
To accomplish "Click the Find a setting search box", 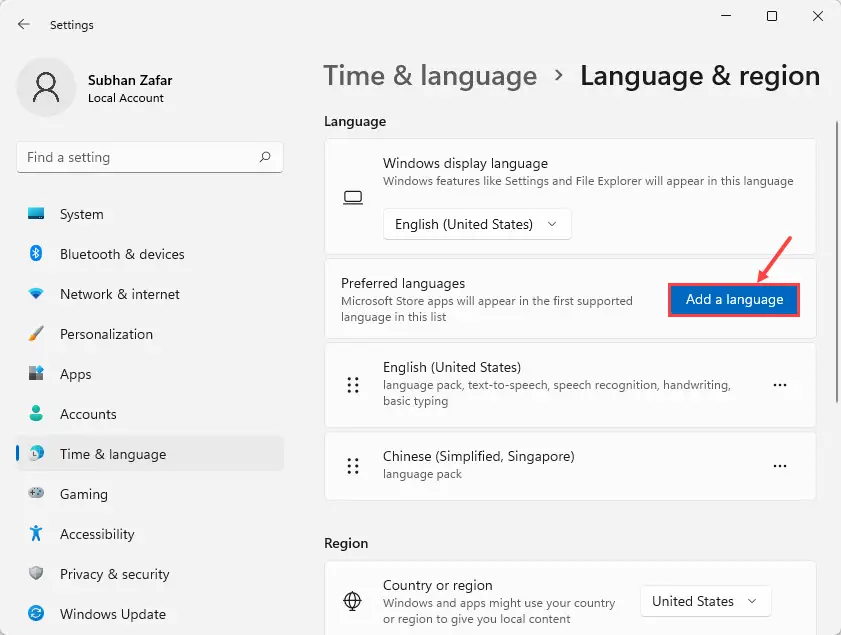I will pos(150,157).
